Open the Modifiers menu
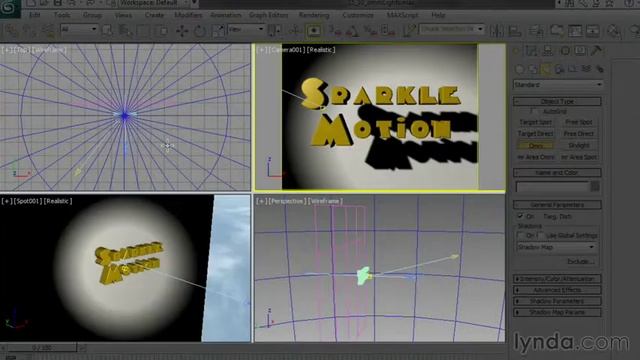 188,15
